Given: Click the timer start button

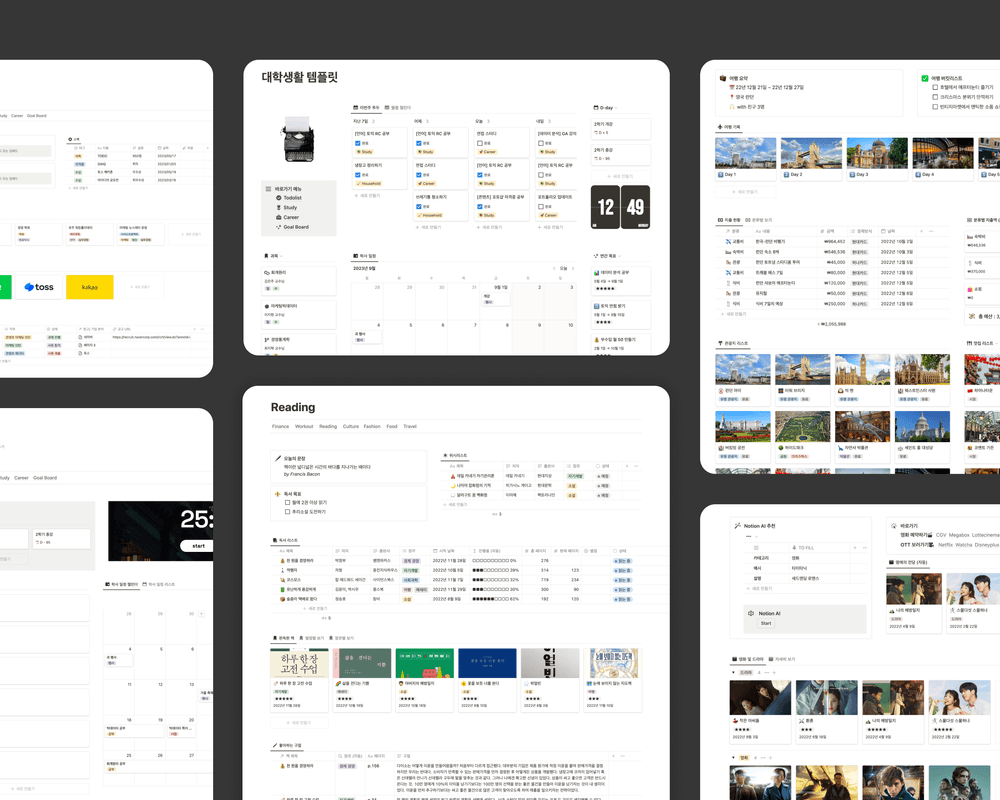Looking at the screenshot, I should 197,546.
